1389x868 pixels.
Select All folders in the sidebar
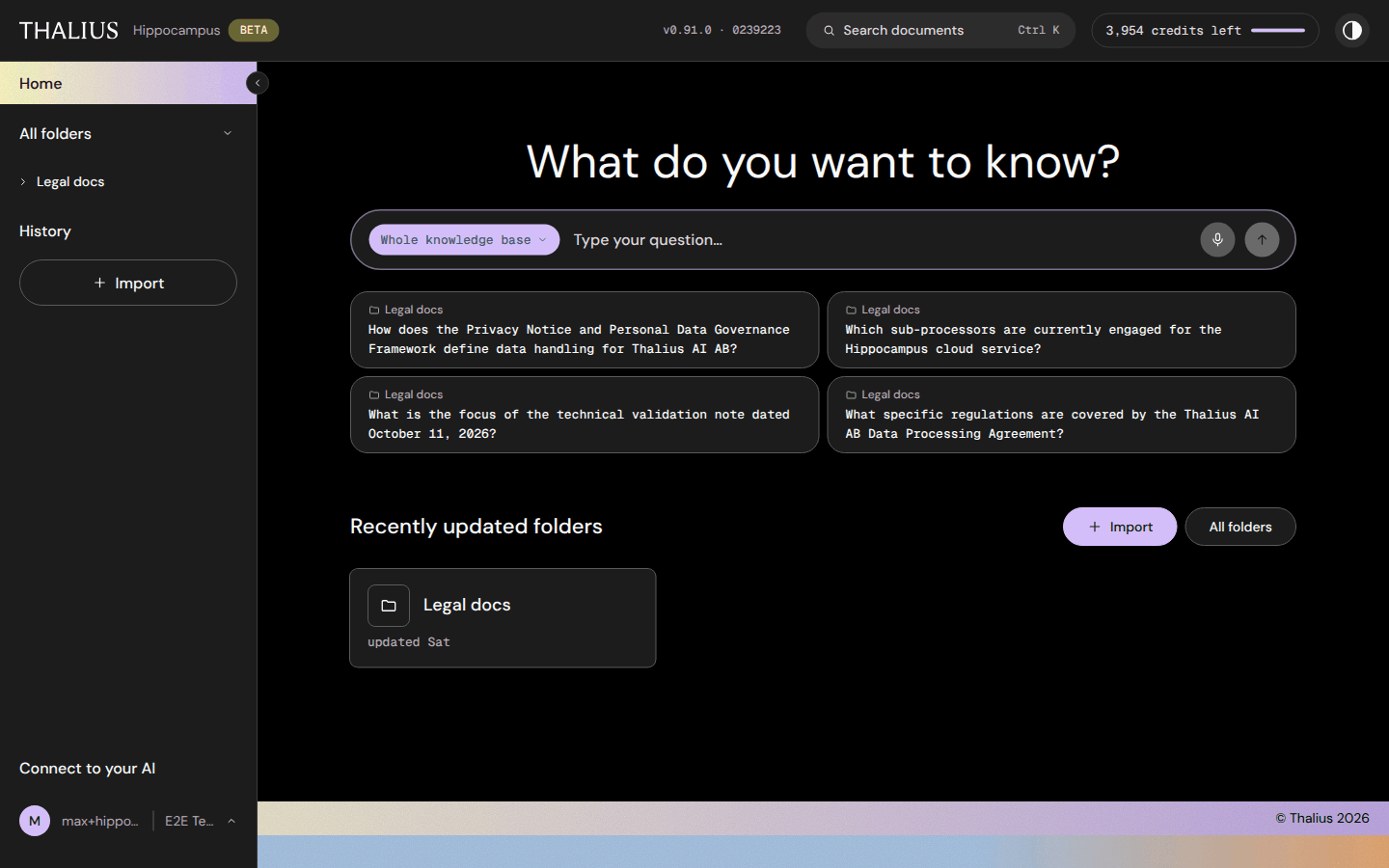(x=55, y=133)
